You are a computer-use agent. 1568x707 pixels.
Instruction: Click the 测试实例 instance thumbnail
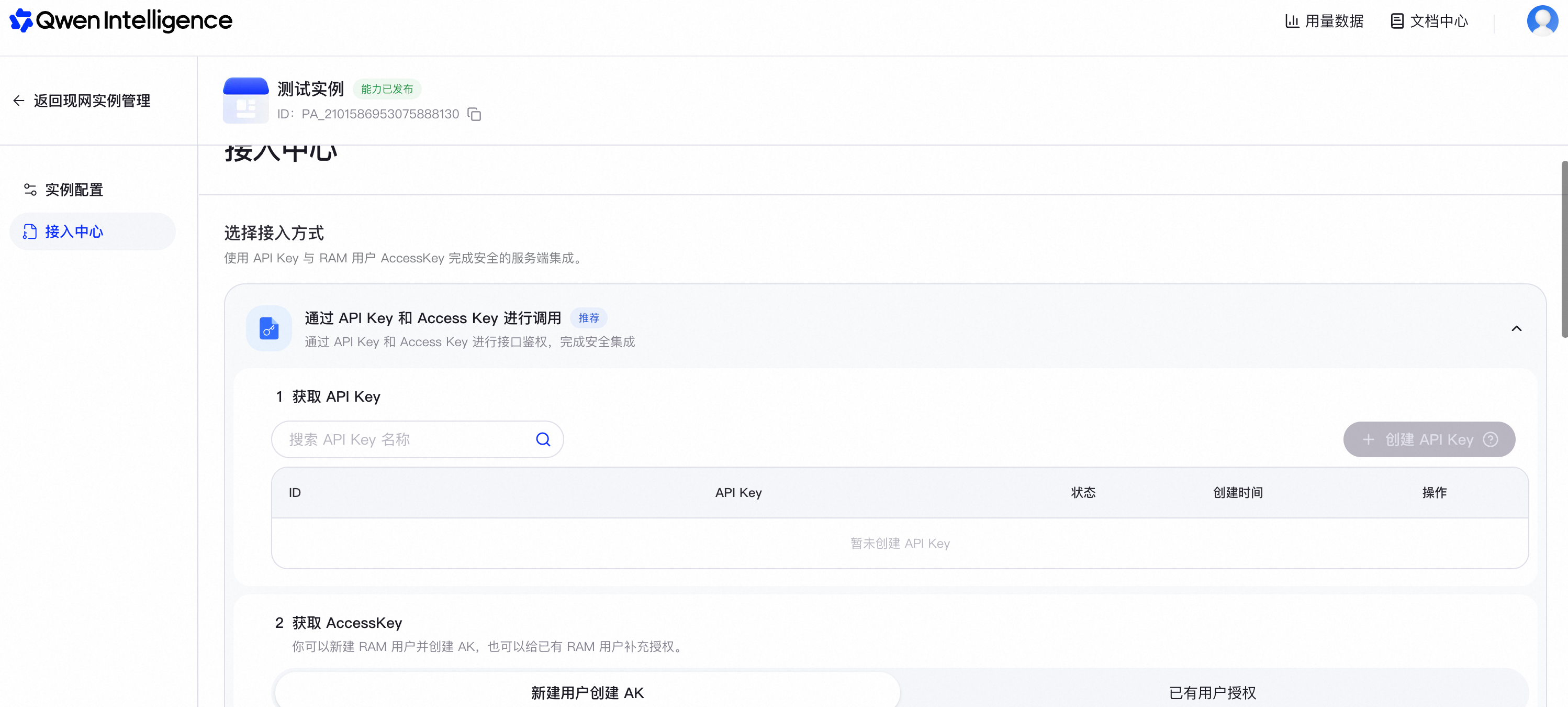click(x=245, y=101)
